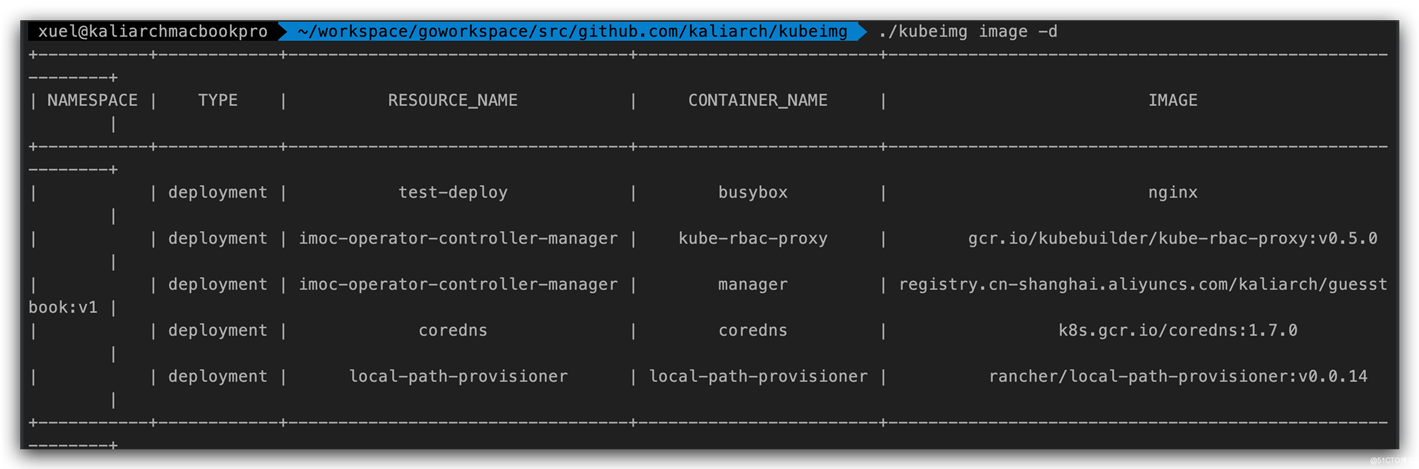
Task: Click the gcr.io/kubebuilder/kube-rbac-proxy:v0.5.0 image
Action: pyautogui.click(x=1173, y=238)
